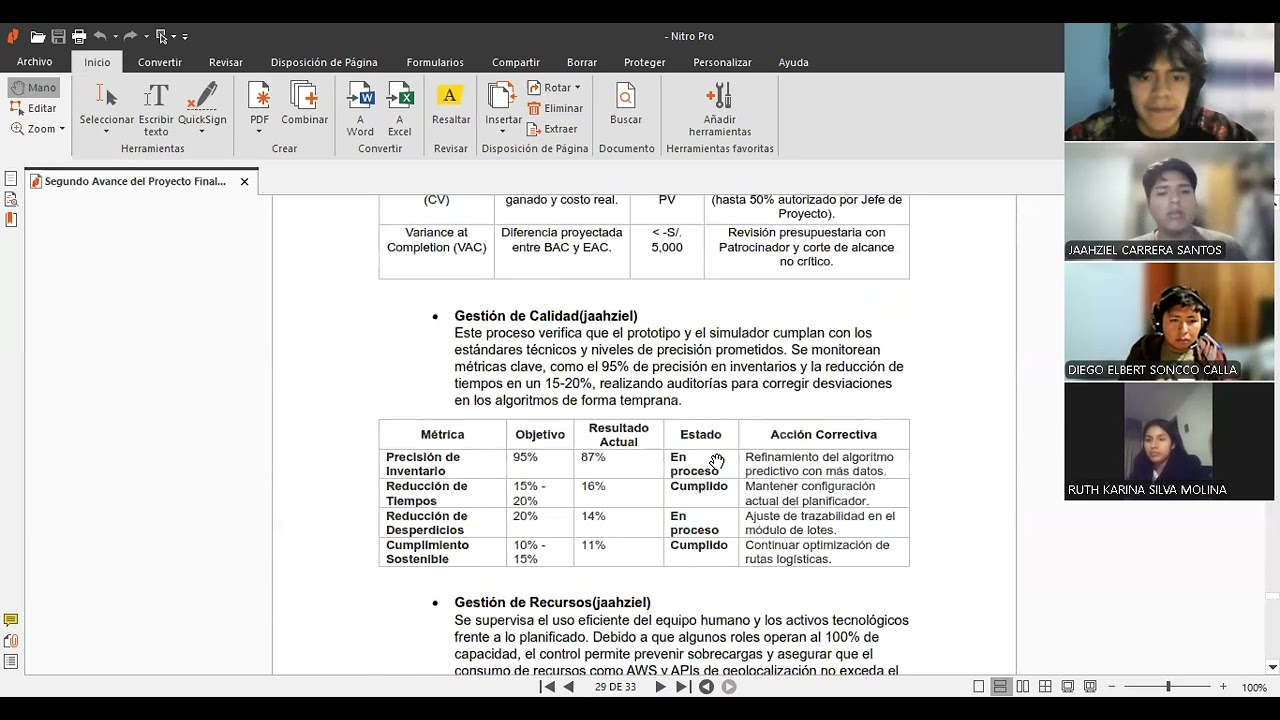Click the Eliminar pages button

tap(555, 108)
